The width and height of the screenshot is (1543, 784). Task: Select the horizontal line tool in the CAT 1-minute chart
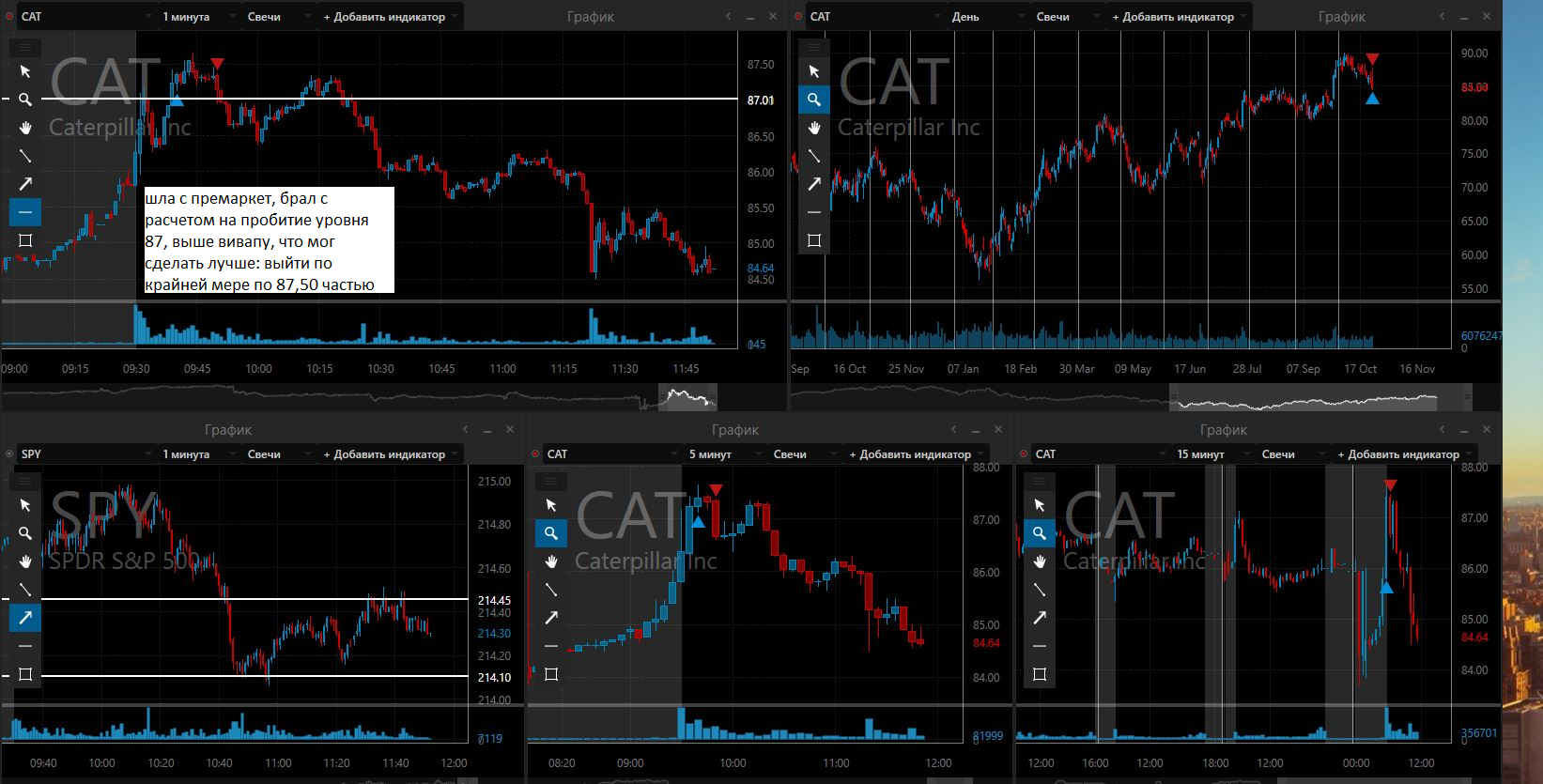(x=25, y=212)
